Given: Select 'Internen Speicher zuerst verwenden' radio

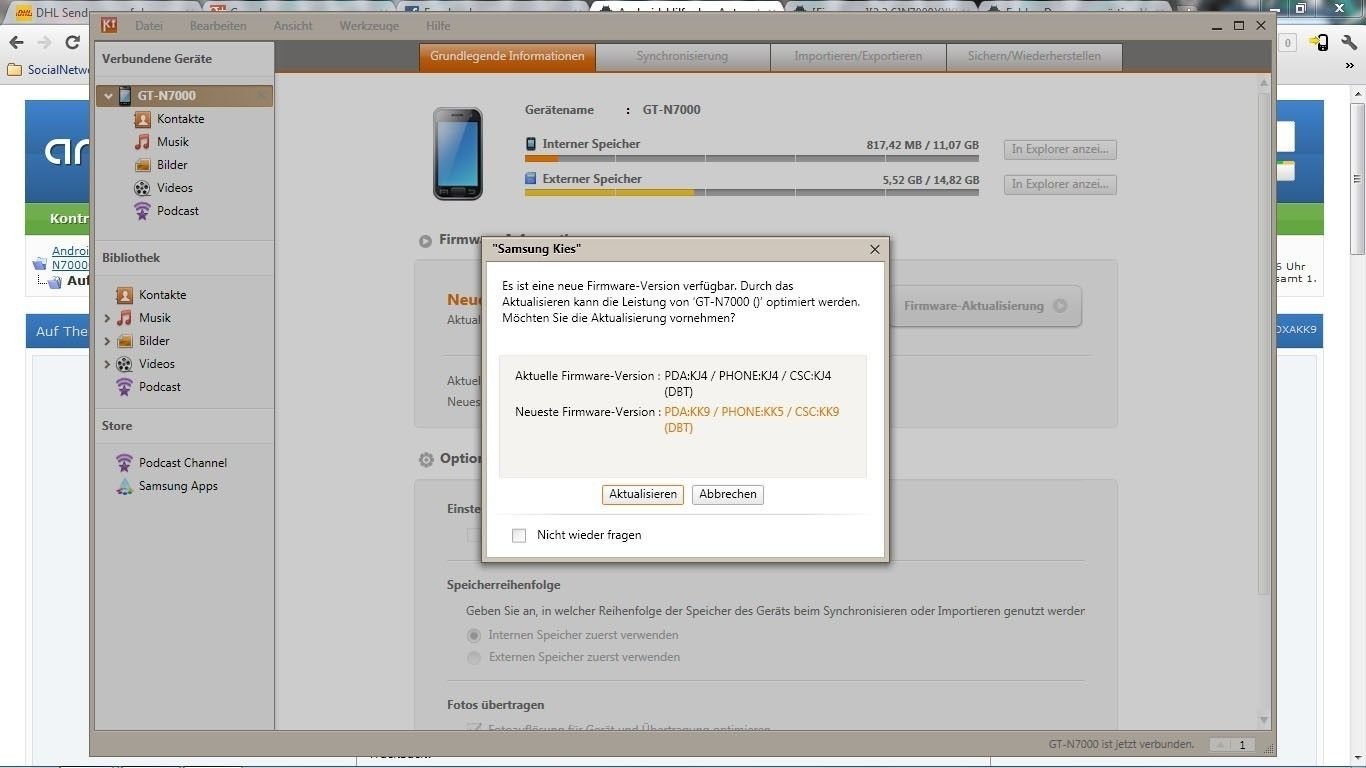Looking at the screenshot, I should (x=474, y=635).
